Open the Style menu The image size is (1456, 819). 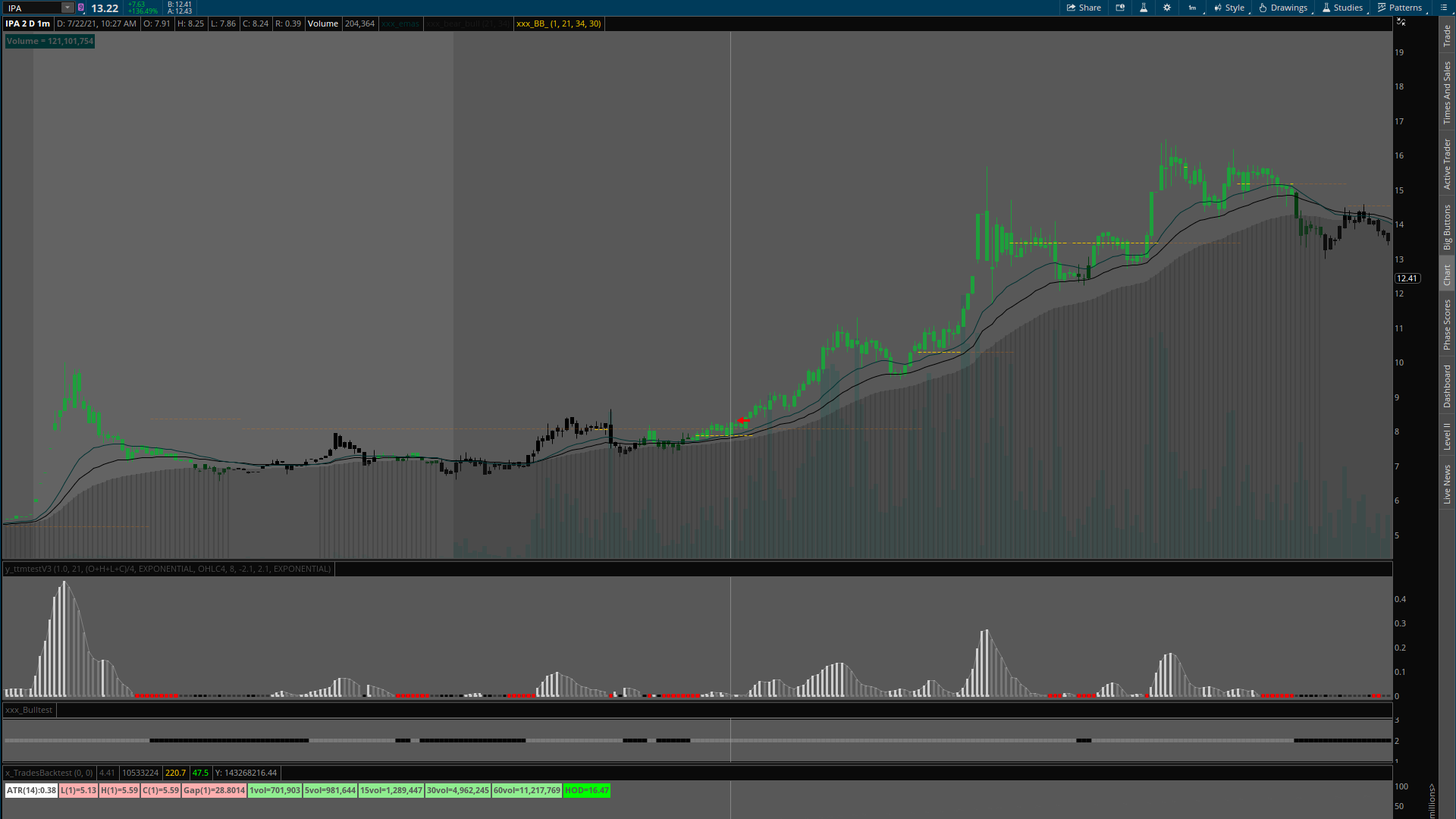click(x=1229, y=8)
